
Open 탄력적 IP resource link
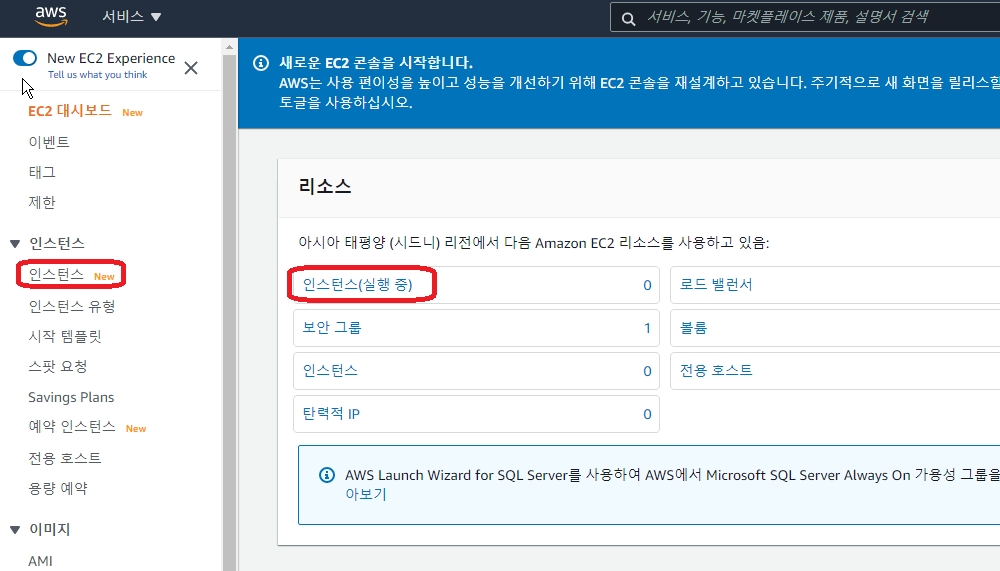[x=331, y=414]
